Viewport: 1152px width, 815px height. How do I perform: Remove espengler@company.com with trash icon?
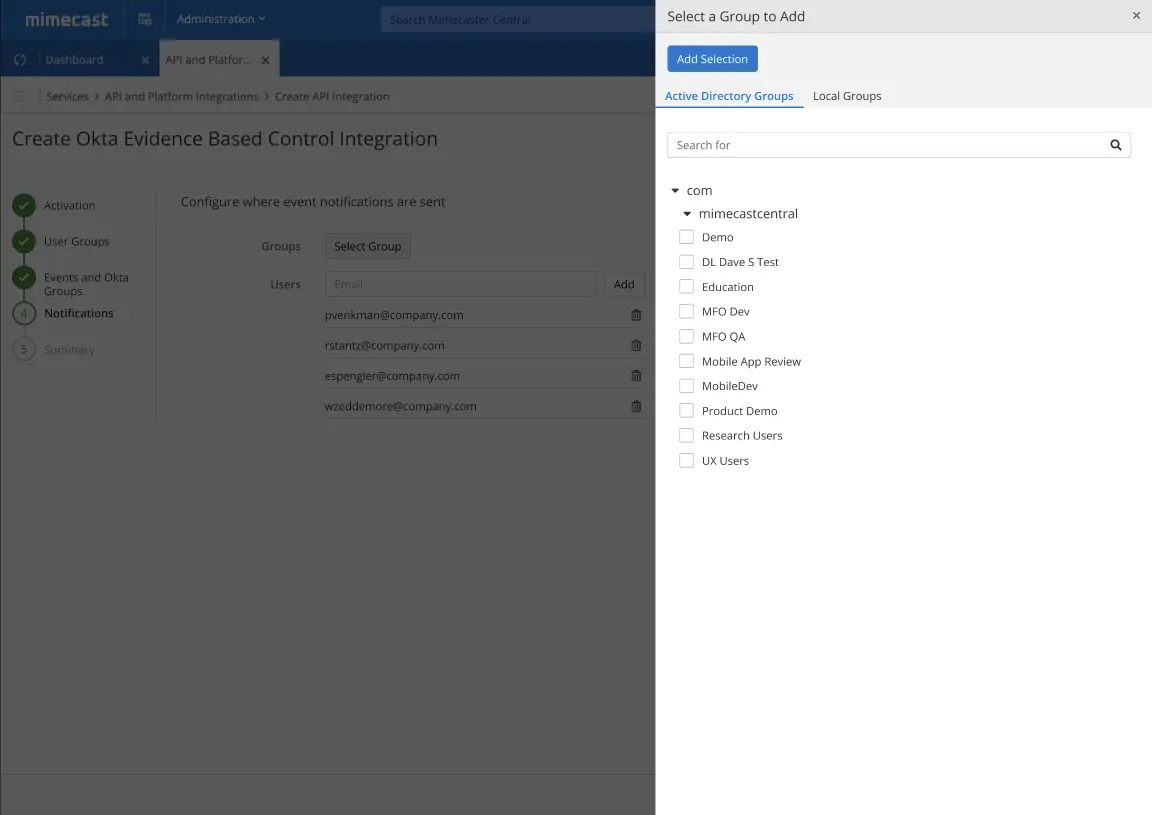click(x=636, y=376)
